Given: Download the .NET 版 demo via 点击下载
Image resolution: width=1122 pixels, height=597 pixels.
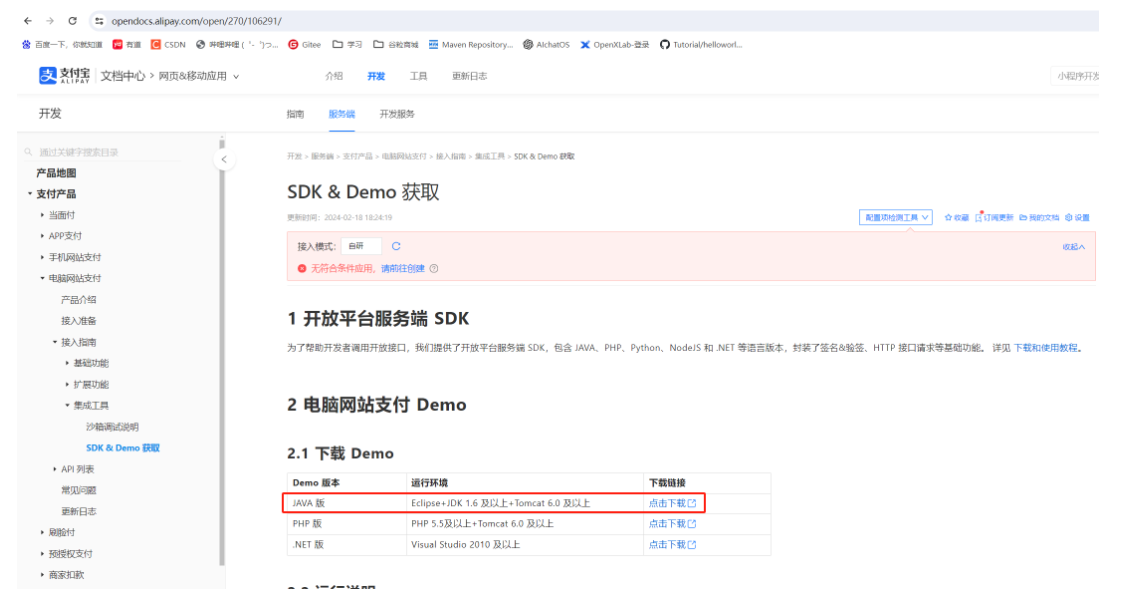Looking at the screenshot, I should pos(672,545).
